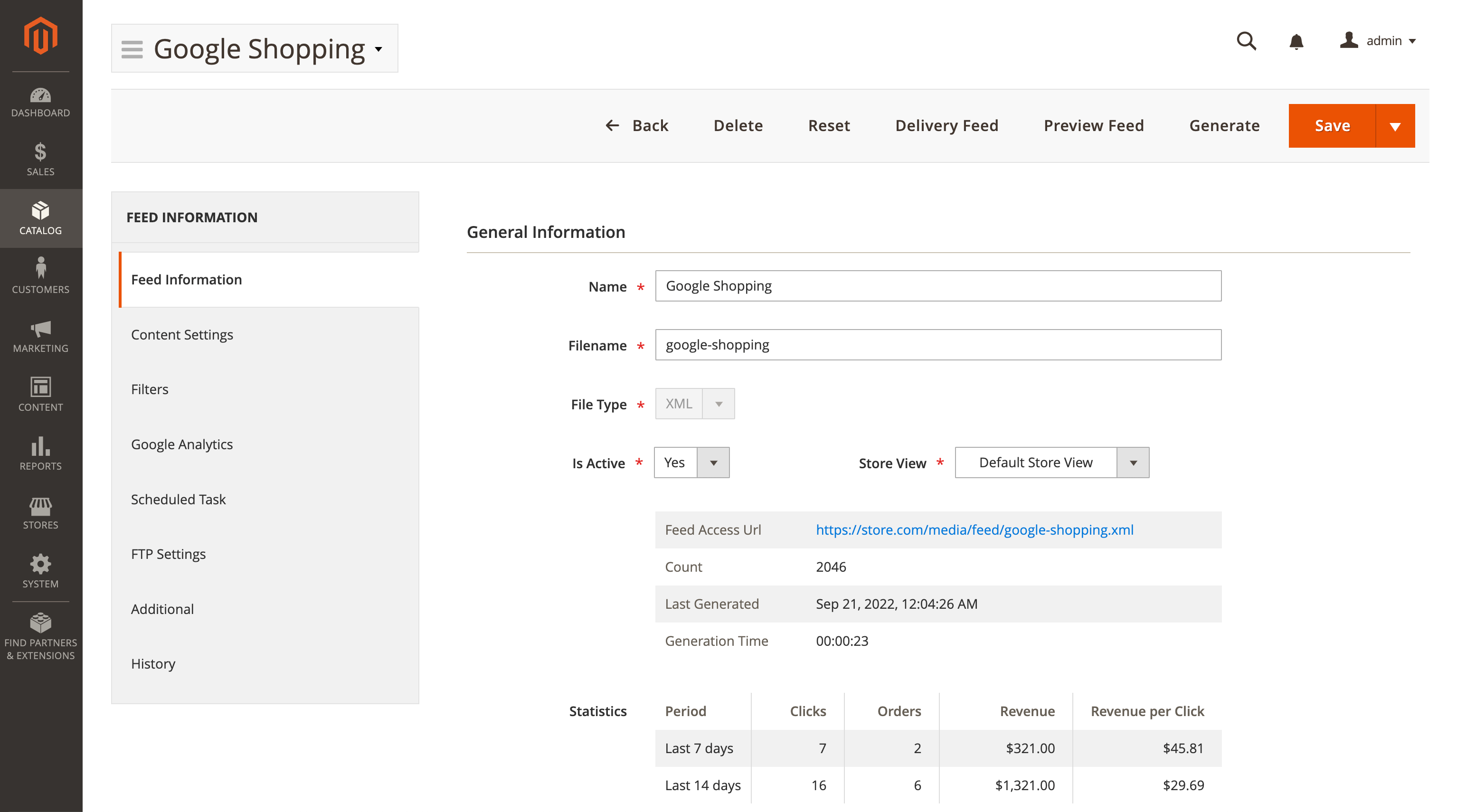
Task: Click the Last 7 days statistics row
Action: [x=938, y=748]
